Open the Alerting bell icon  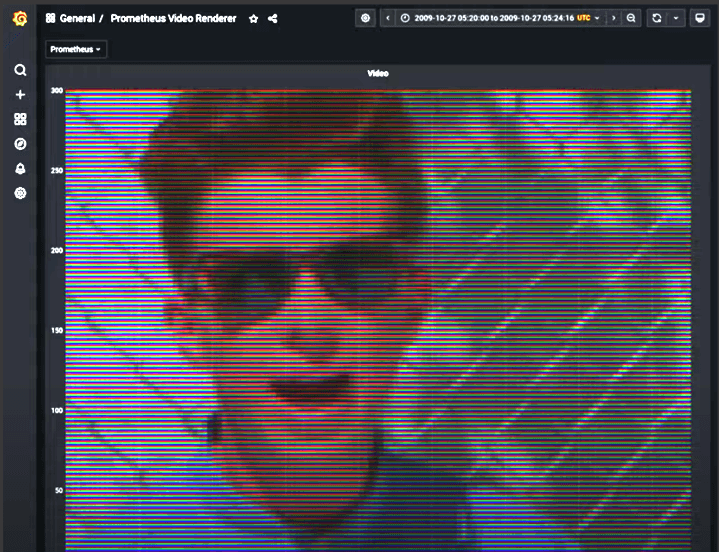click(x=20, y=169)
